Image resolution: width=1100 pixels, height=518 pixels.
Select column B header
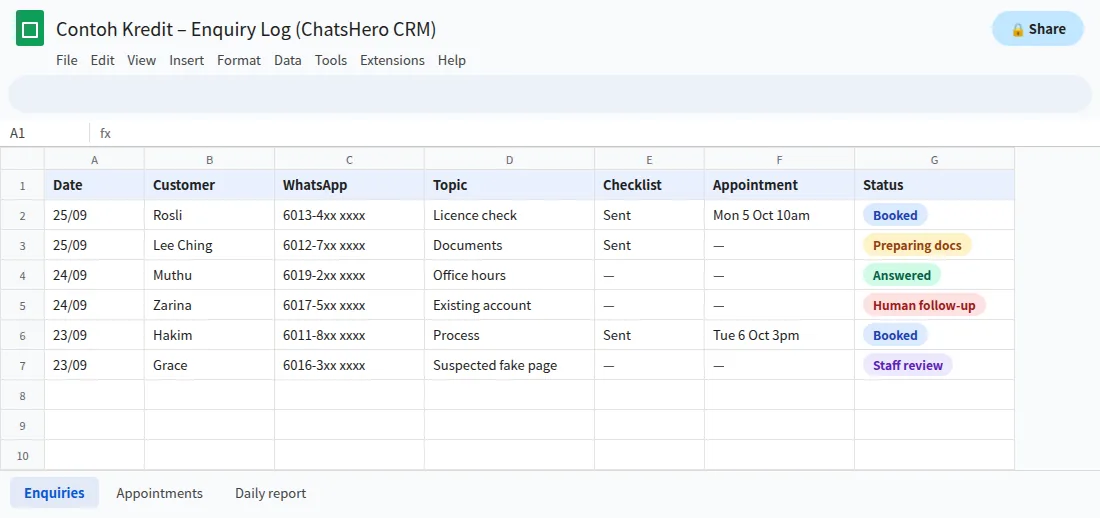point(210,160)
